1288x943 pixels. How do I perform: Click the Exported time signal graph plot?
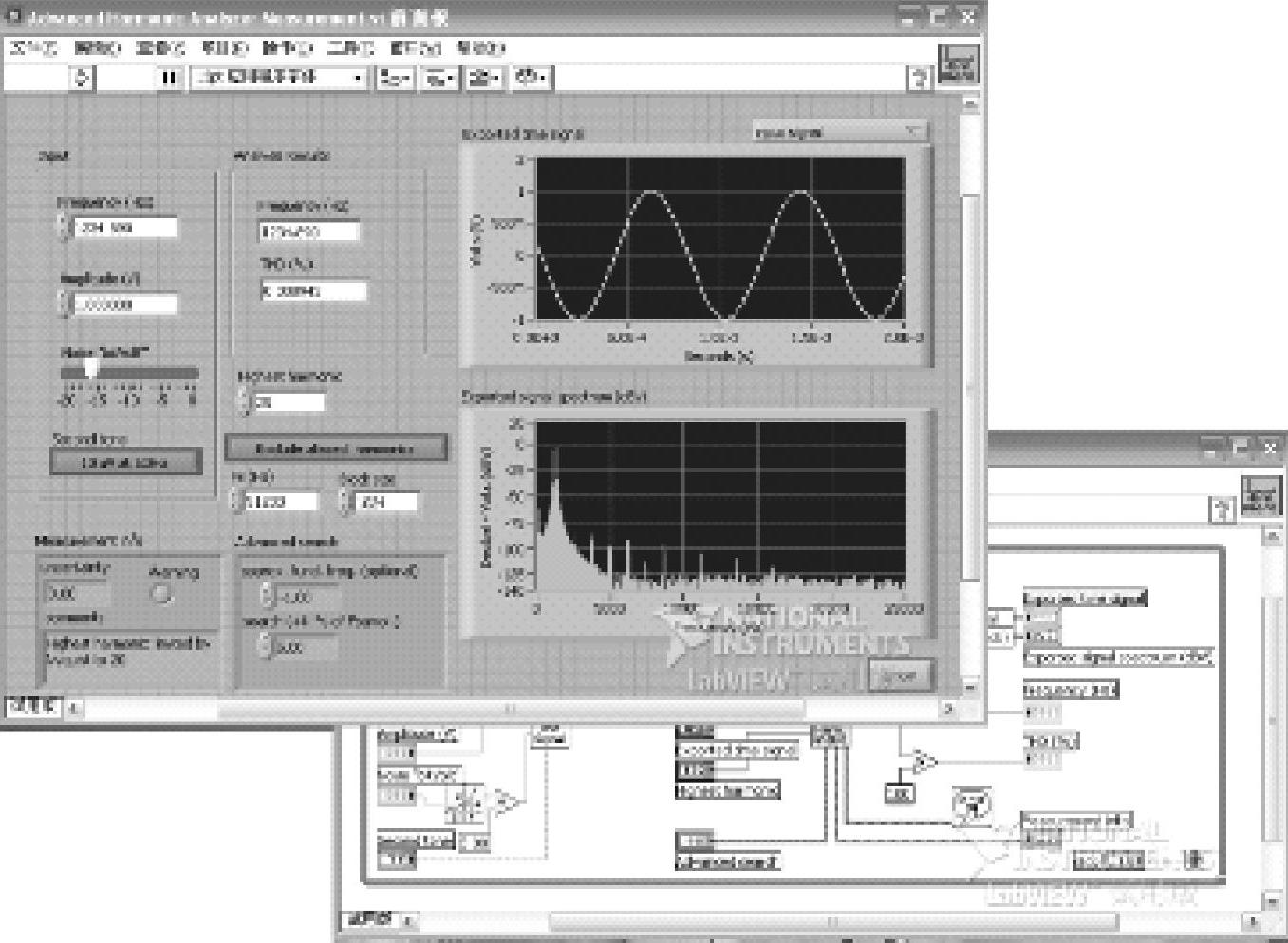pyautogui.click(x=720, y=239)
